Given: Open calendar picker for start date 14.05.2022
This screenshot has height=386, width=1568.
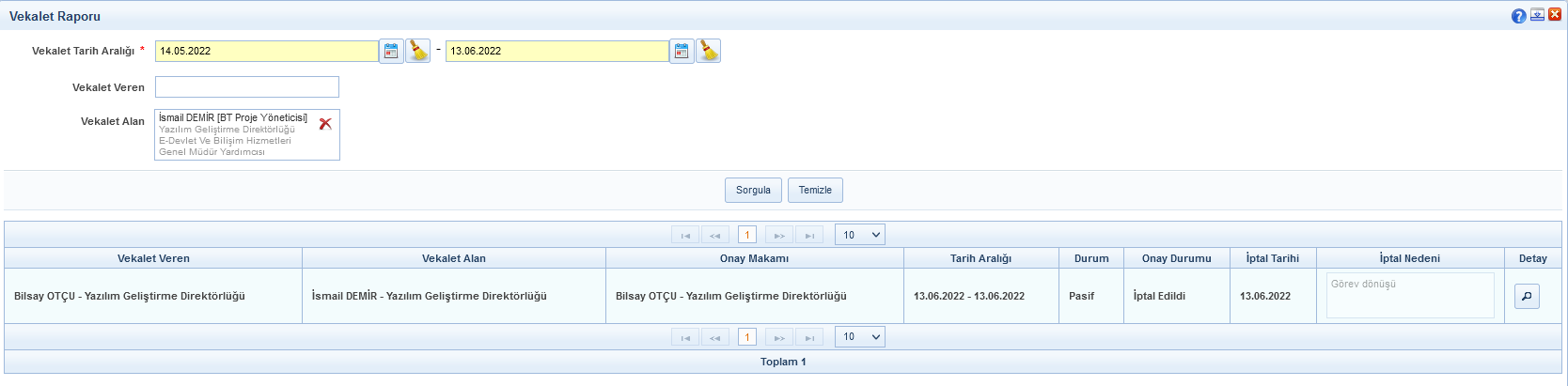Looking at the screenshot, I should point(391,51).
